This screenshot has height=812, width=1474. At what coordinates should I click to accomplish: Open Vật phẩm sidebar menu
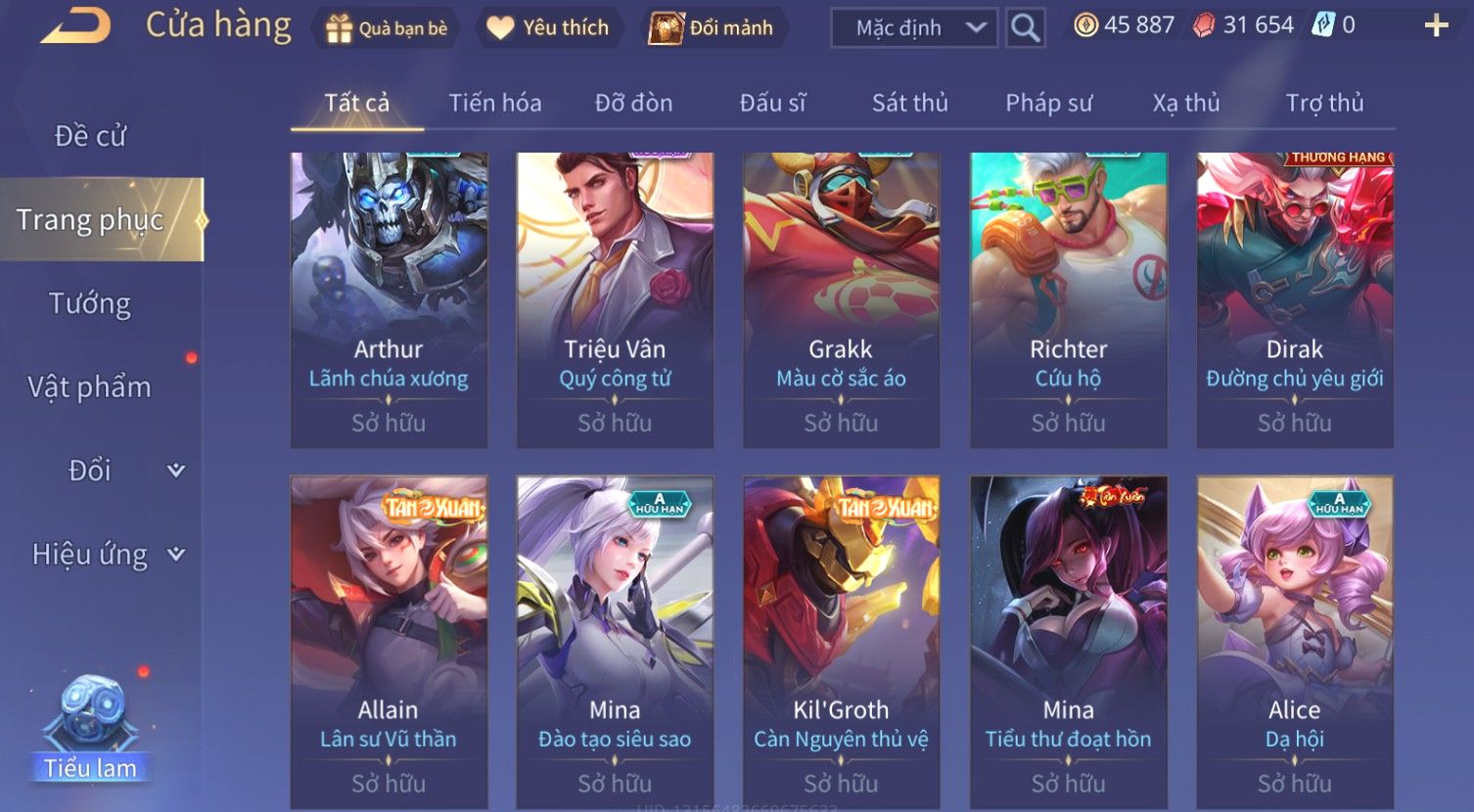tap(90, 387)
